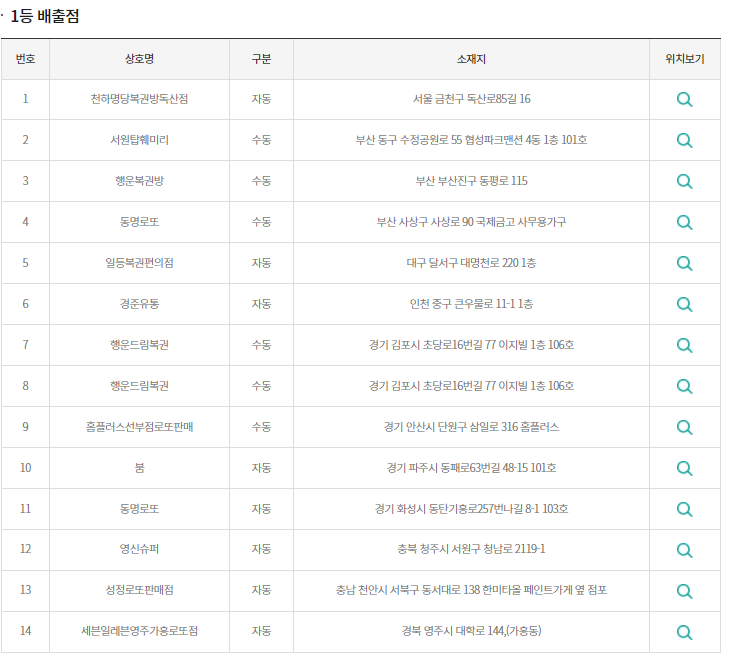Click the 구분 column header
Screen dimensions: 729x665
261,59
